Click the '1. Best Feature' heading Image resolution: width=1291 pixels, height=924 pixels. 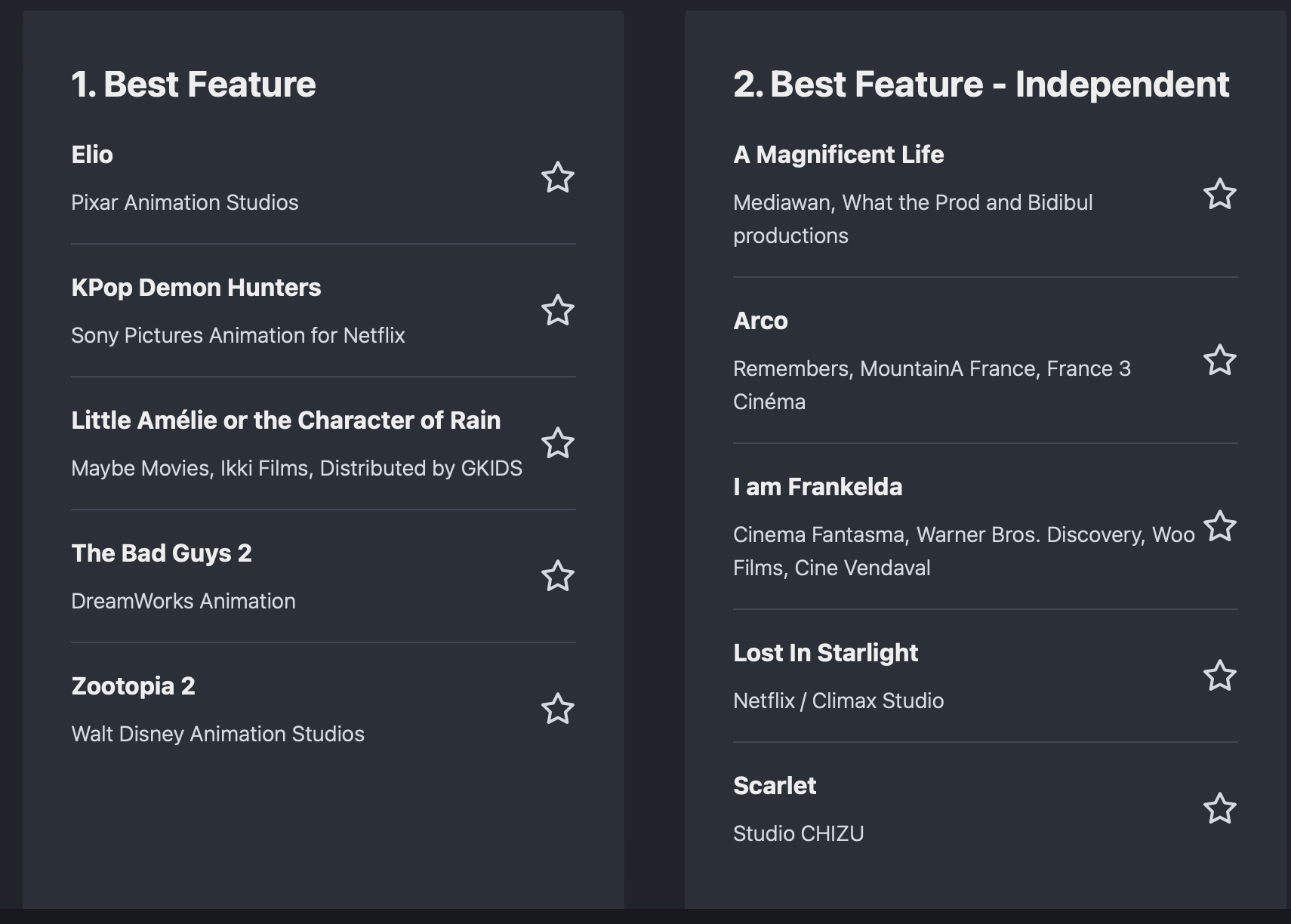(193, 84)
